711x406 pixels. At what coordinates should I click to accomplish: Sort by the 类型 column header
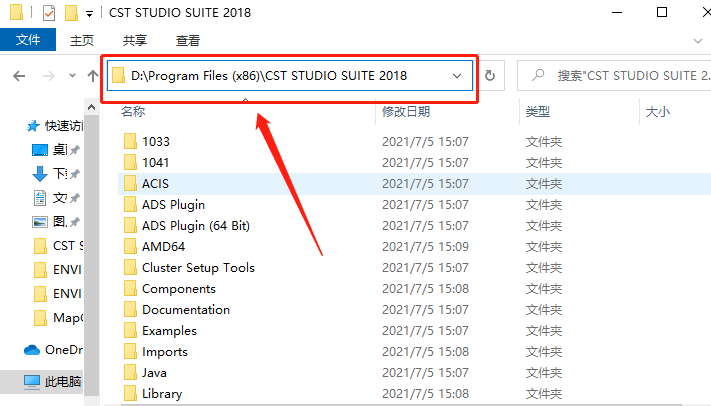pyautogui.click(x=538, y=112)
